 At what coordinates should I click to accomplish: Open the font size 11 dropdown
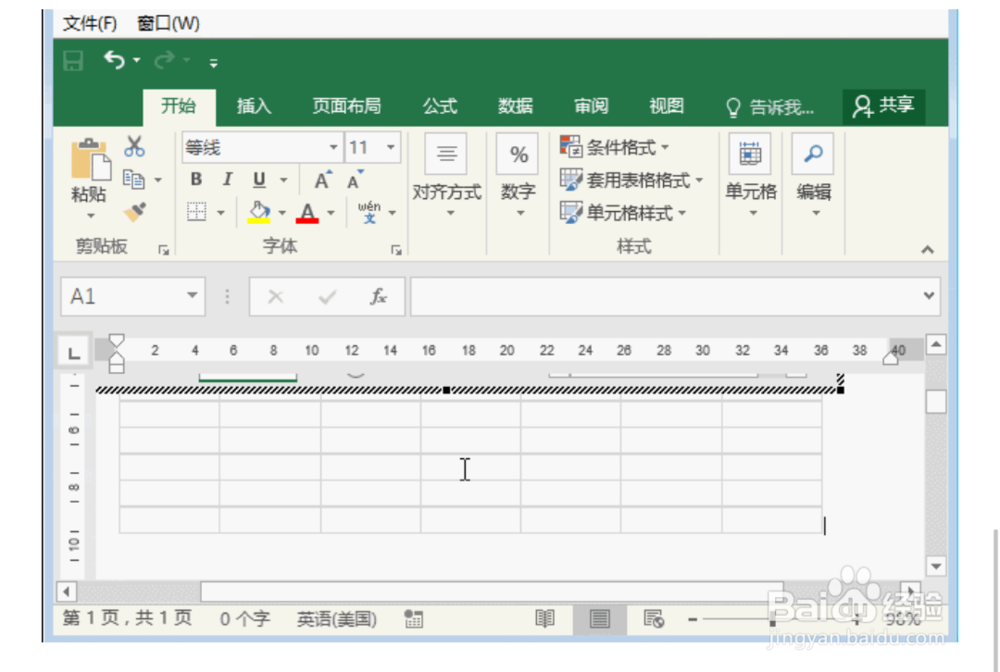(390, 148)
